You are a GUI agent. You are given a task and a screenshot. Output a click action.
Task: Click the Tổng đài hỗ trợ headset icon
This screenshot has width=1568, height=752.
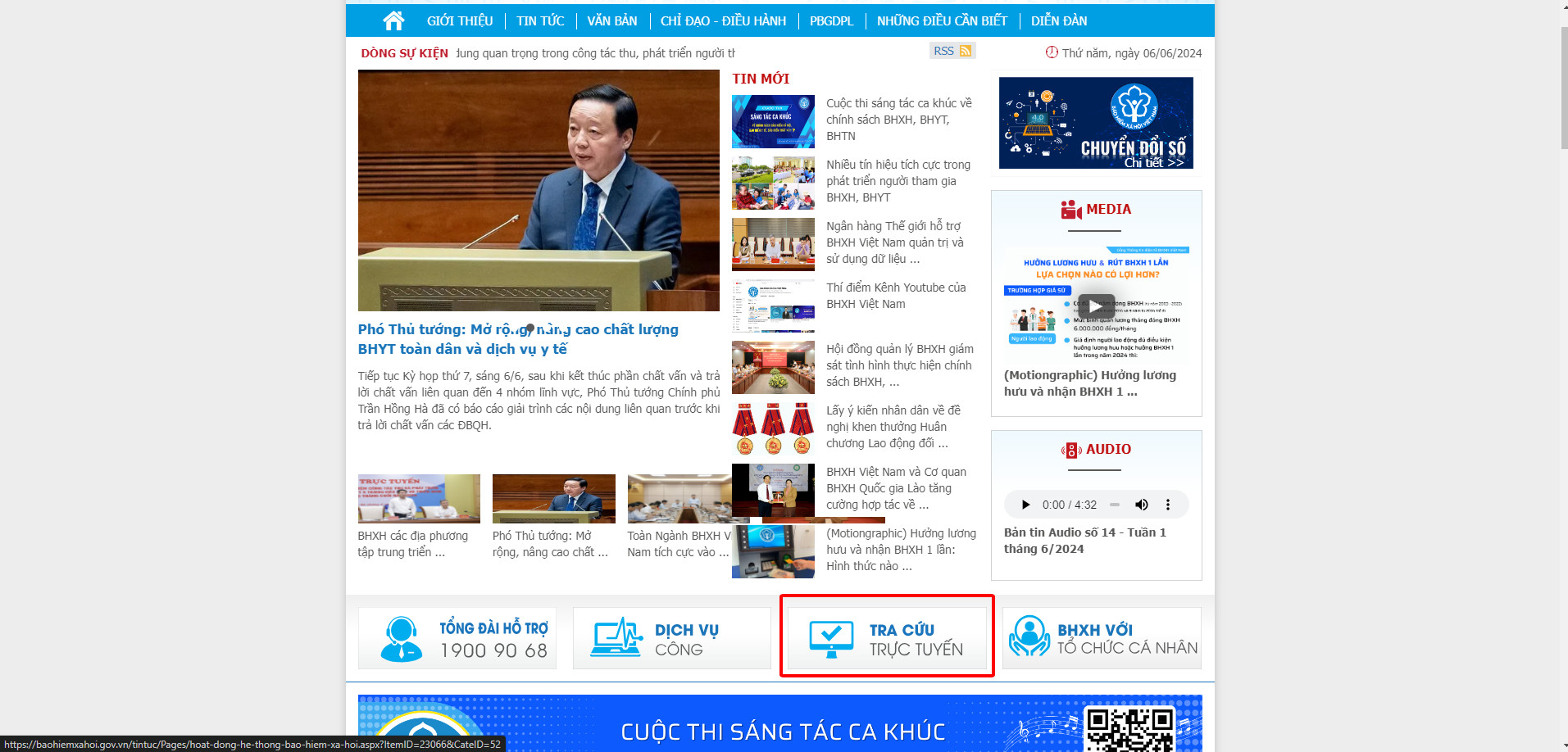402,639
